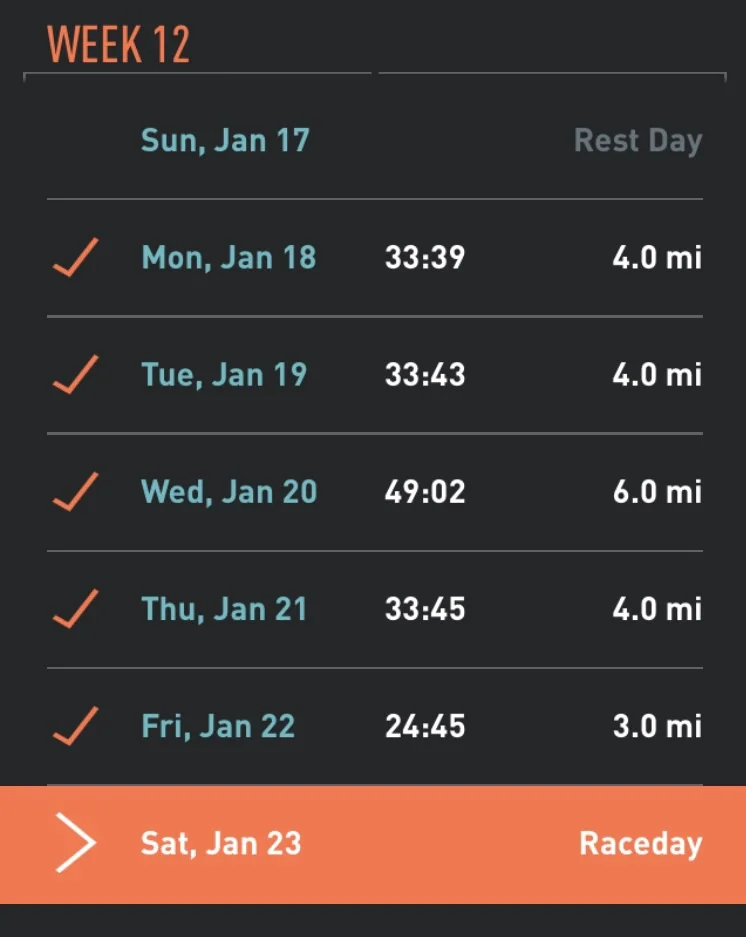Click the checkmark beside Tue, Jan 19
This screenshot has height=937, width=746.
(75, 375)
